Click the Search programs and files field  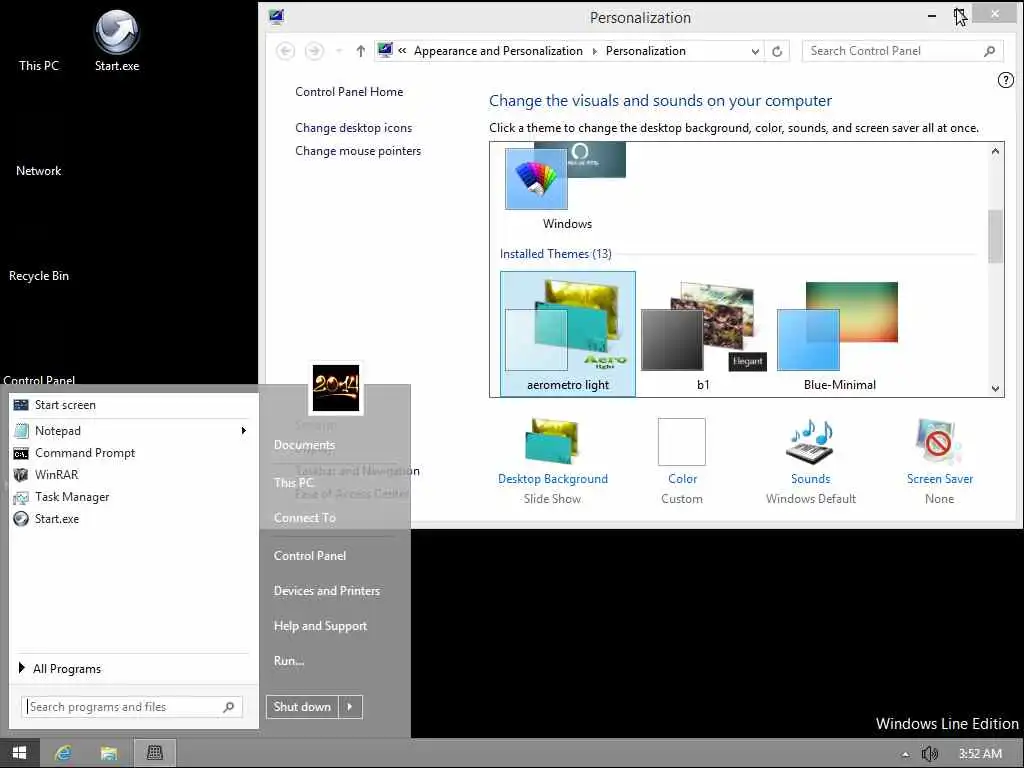(132, 707)
